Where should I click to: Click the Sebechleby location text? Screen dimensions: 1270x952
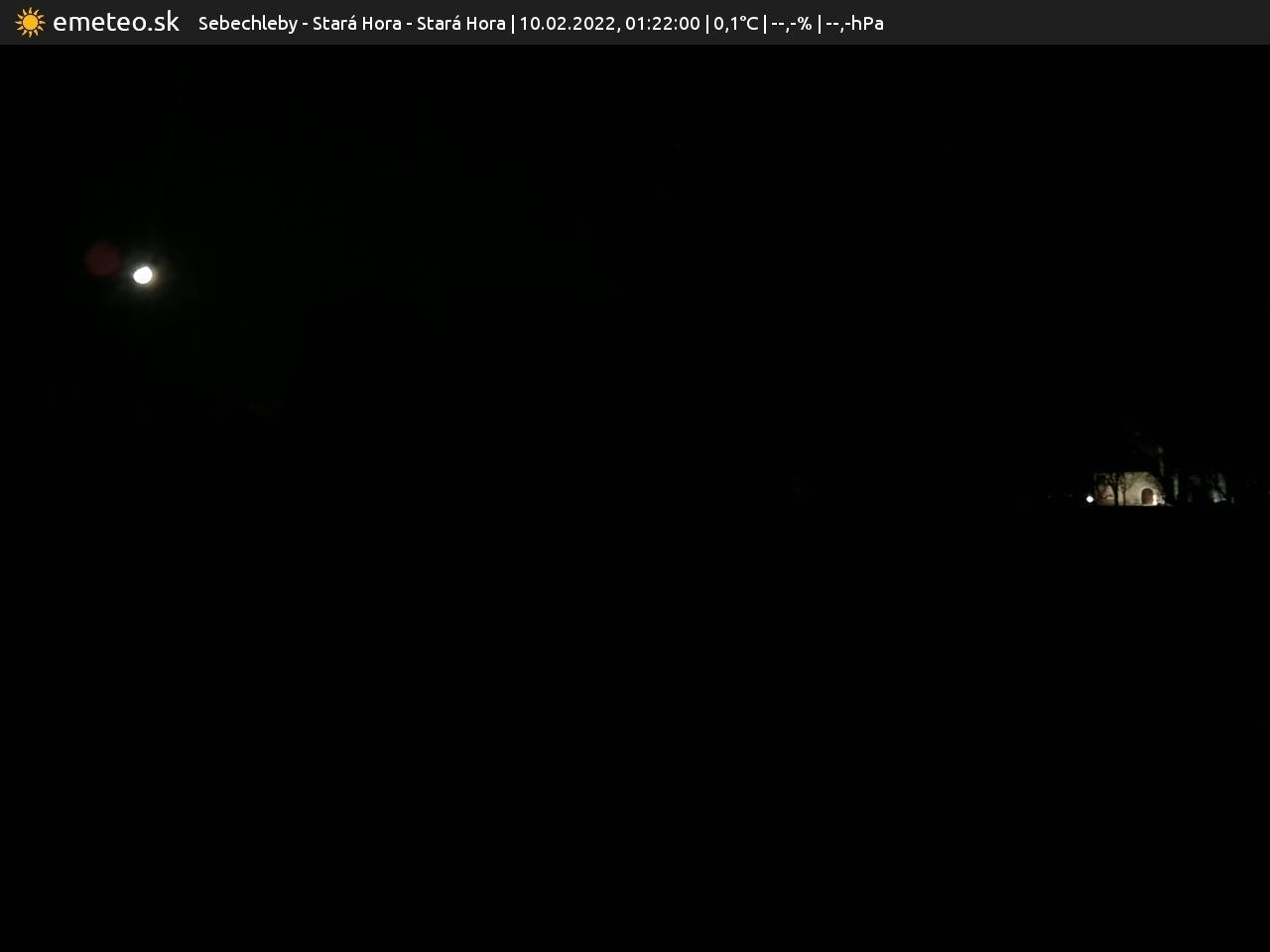tap(247, 23)
